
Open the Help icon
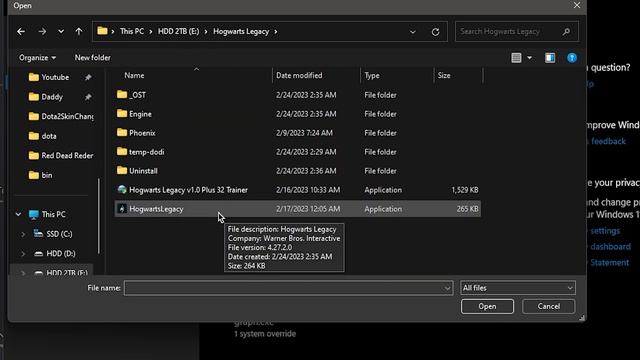coord(572,58)
